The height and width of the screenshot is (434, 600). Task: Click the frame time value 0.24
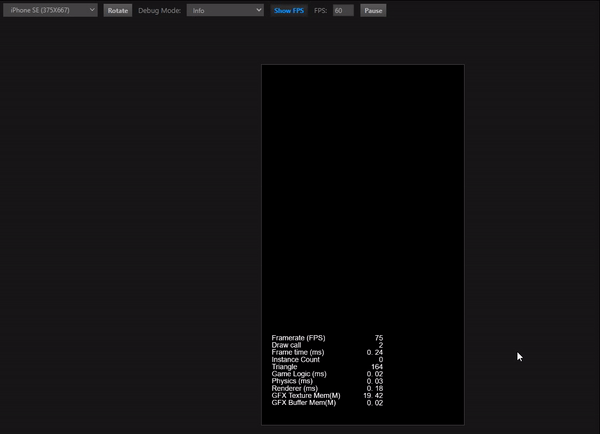click(x=375, y=352)
